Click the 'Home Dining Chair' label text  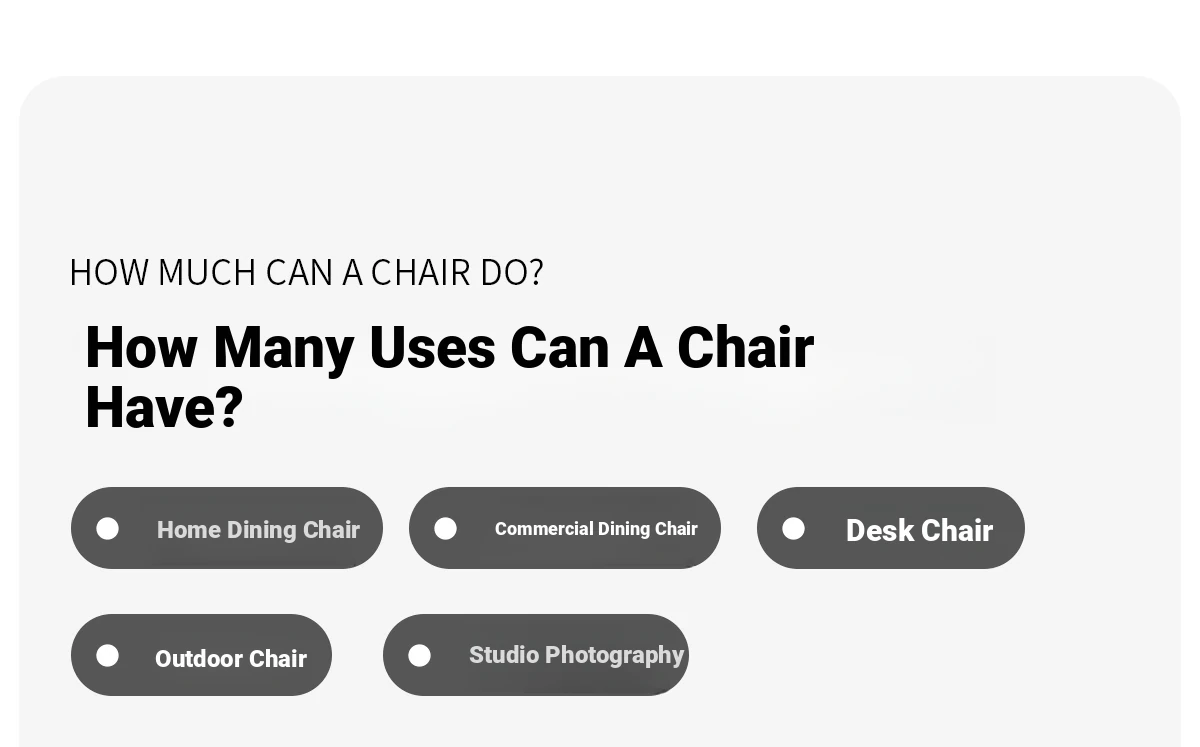pyautogui.click(x=258, y=530)
